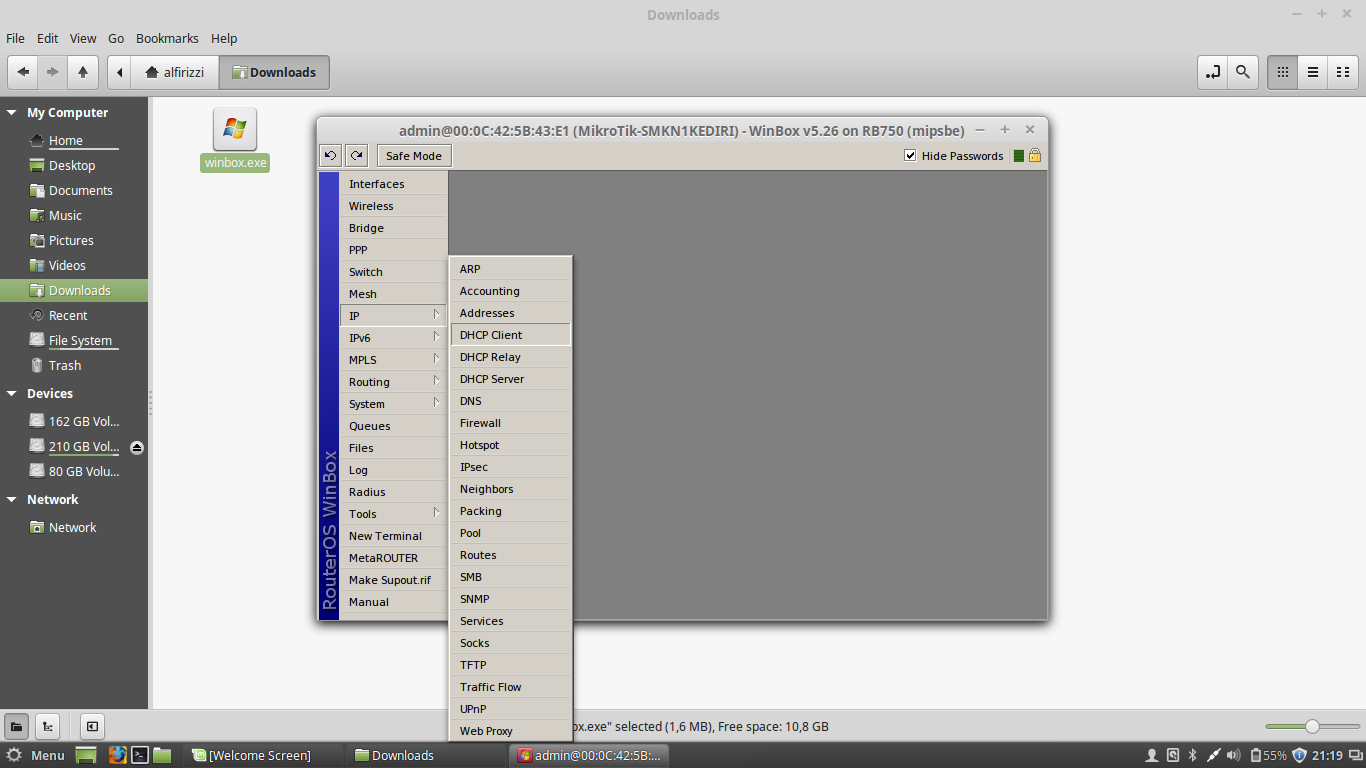Image resolution: width=1366 pixels, height=768 pixels.
Task: Switch to icon view in Nemo
Action: (x=1283, y=72)
